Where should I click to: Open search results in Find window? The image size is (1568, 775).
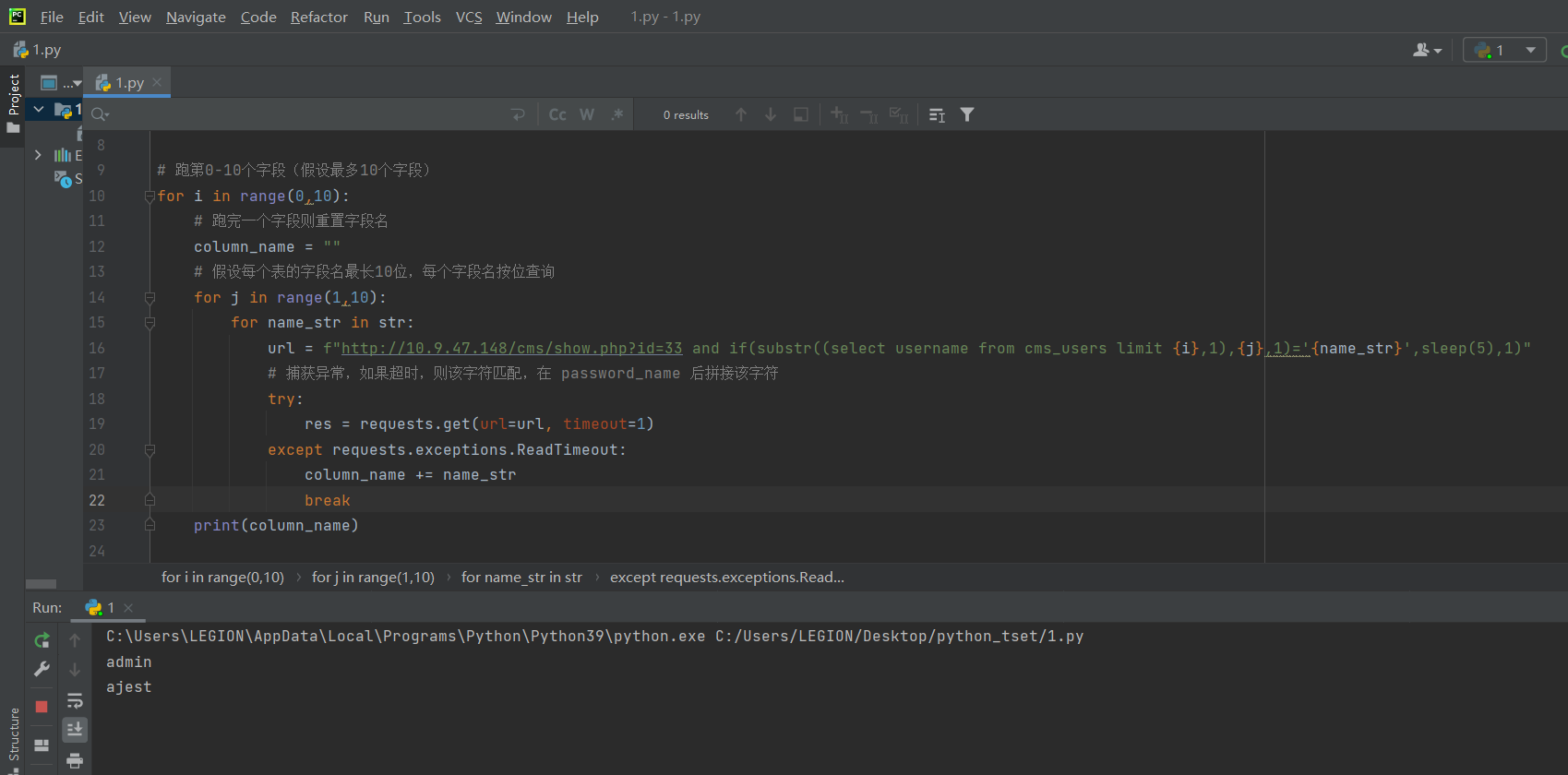tap(937, 114)
